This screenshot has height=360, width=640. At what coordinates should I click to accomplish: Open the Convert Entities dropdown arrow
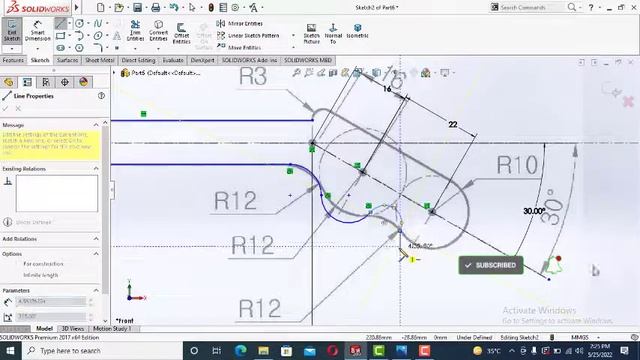click(x=158, y=49)
